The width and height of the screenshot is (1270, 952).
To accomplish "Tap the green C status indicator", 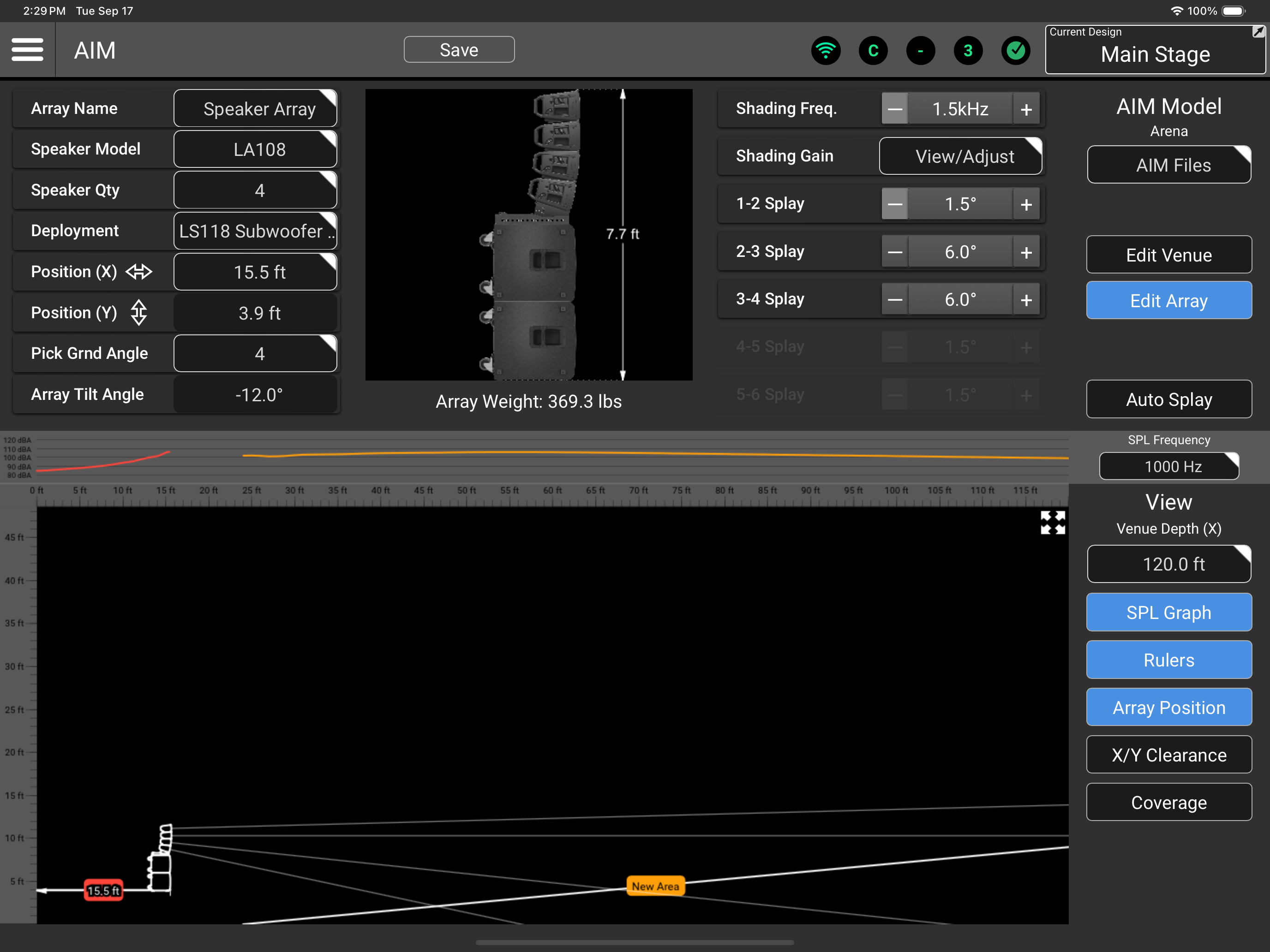I will click(x=873, y=50).
